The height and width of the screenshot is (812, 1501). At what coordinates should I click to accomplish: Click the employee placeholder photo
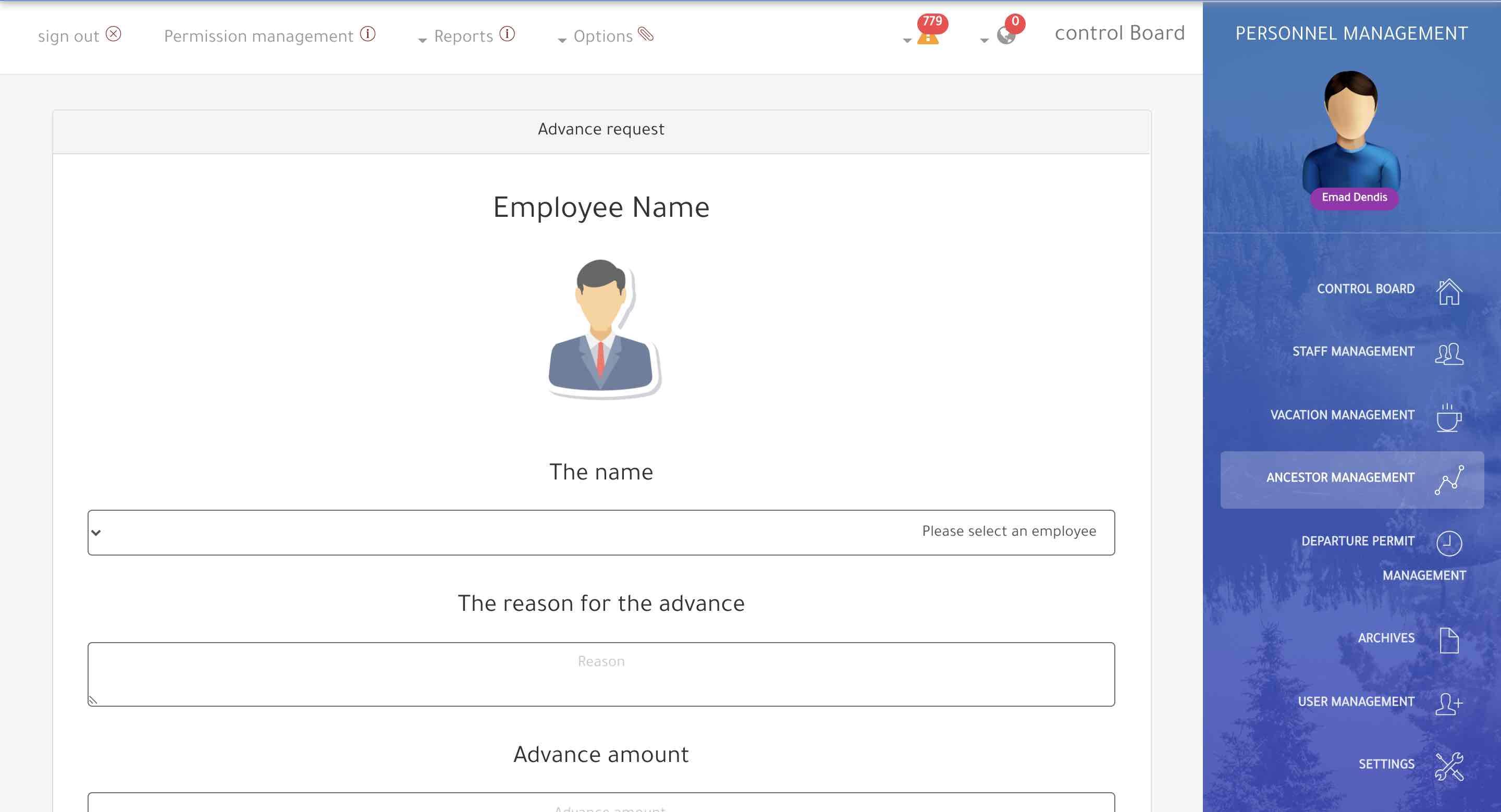point(602,328)
